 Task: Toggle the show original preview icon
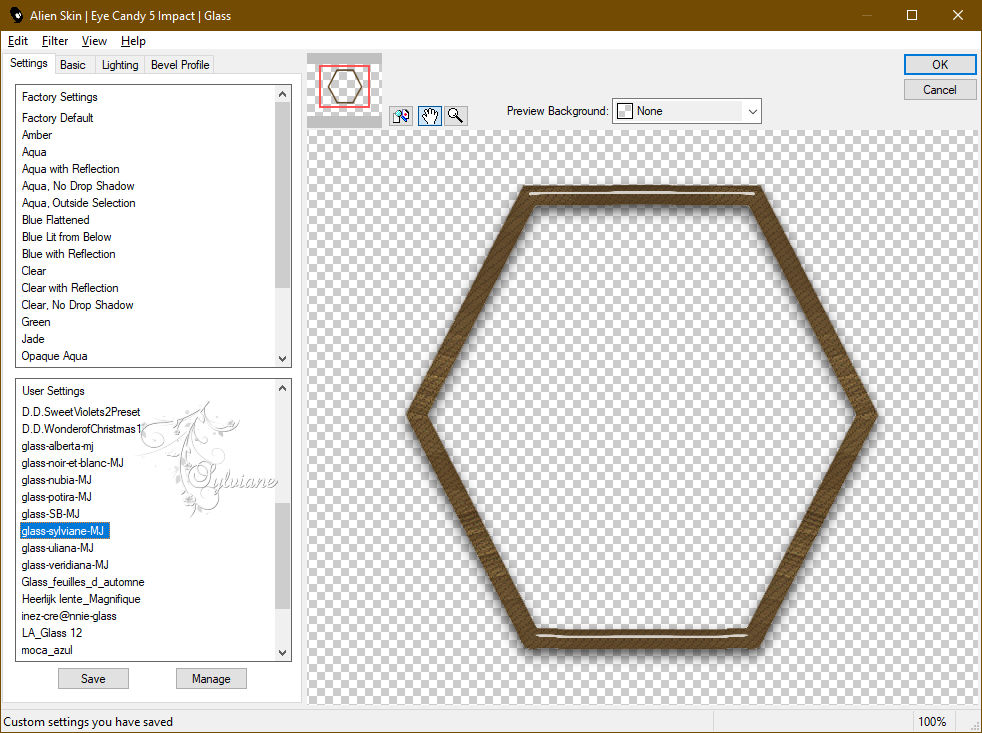[401, 115]
